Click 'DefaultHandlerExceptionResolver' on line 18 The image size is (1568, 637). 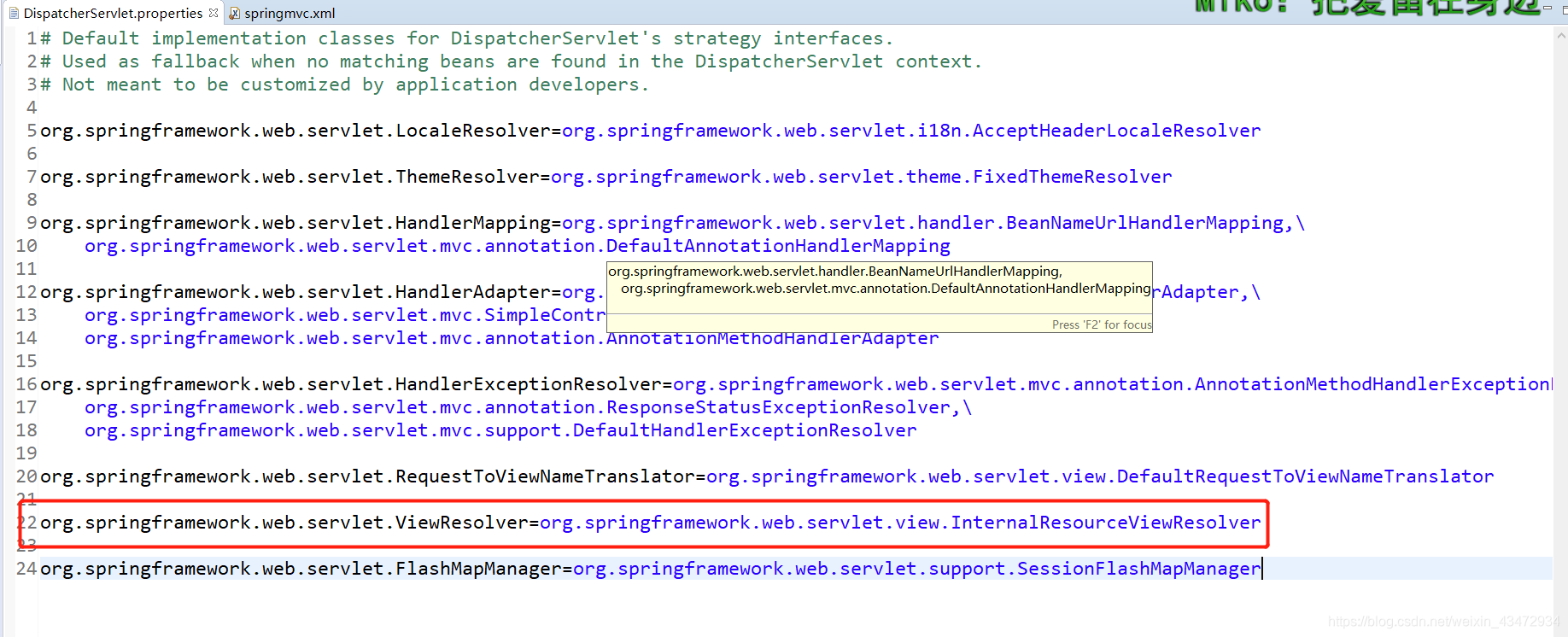(x=745, y=430)
